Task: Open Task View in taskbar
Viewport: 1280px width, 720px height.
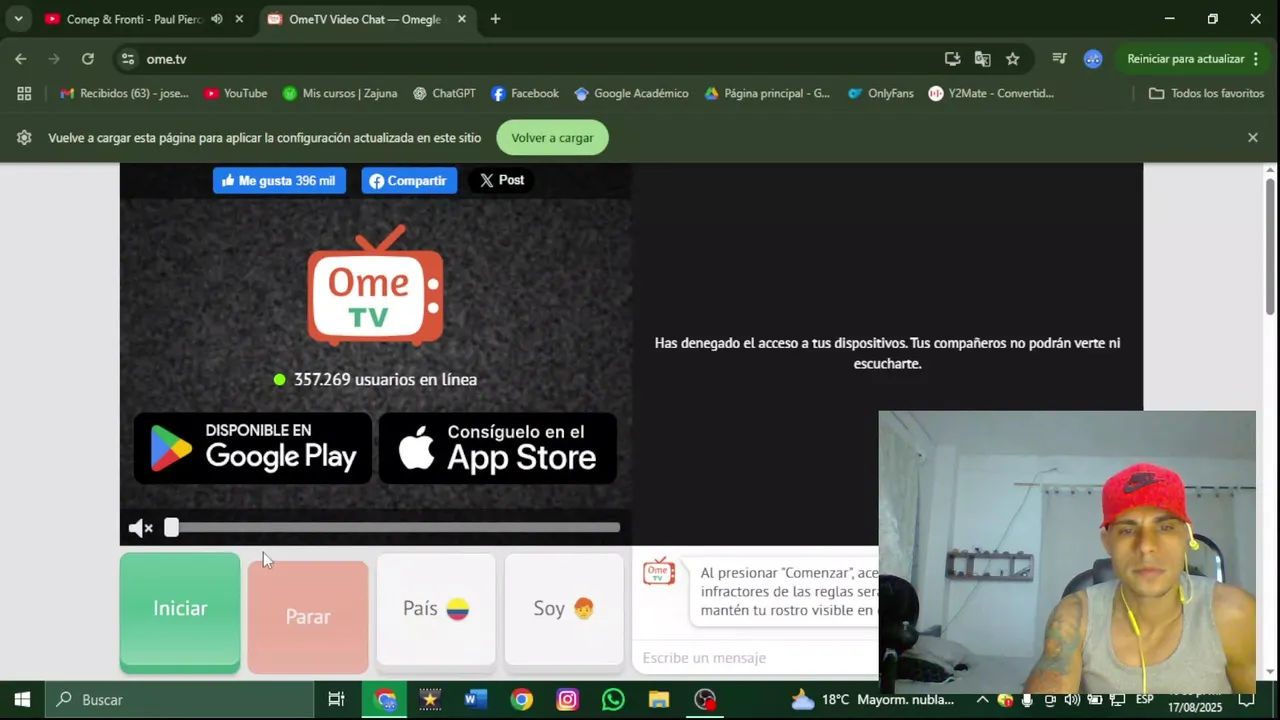Action: 336,700
